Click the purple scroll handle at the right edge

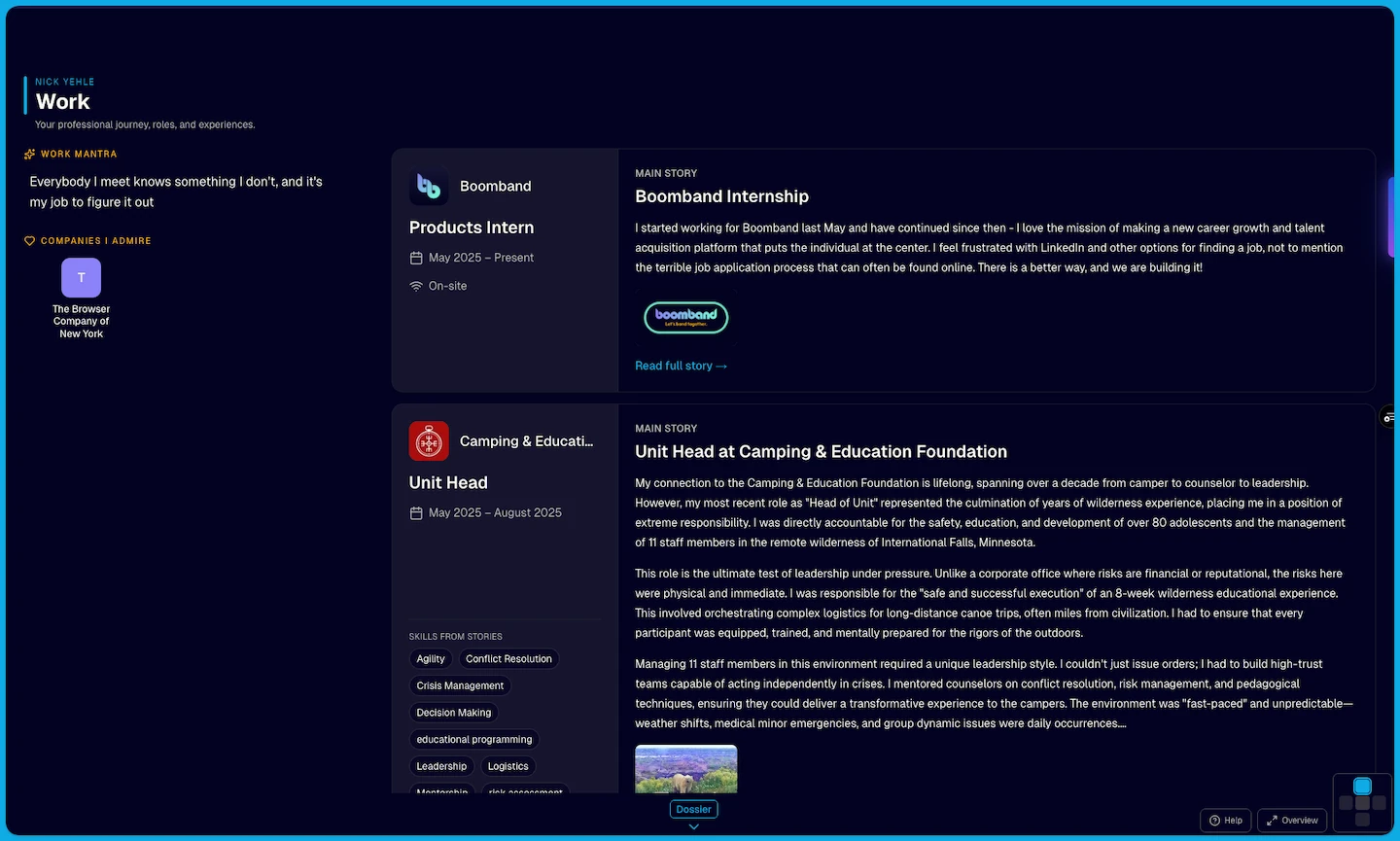1391,216
